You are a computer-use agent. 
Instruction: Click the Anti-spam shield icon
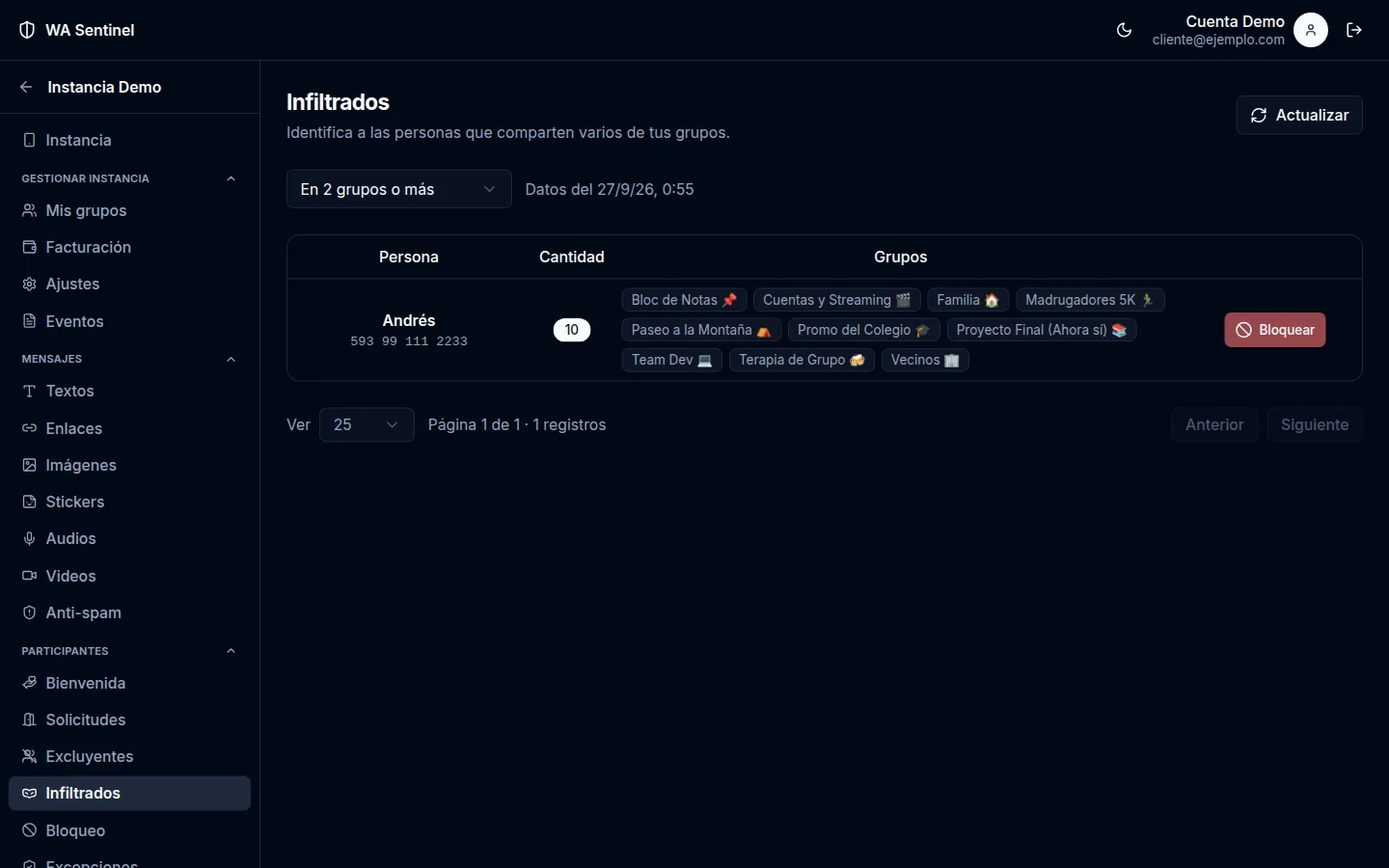pyautogui.click(x=29, y=612)
